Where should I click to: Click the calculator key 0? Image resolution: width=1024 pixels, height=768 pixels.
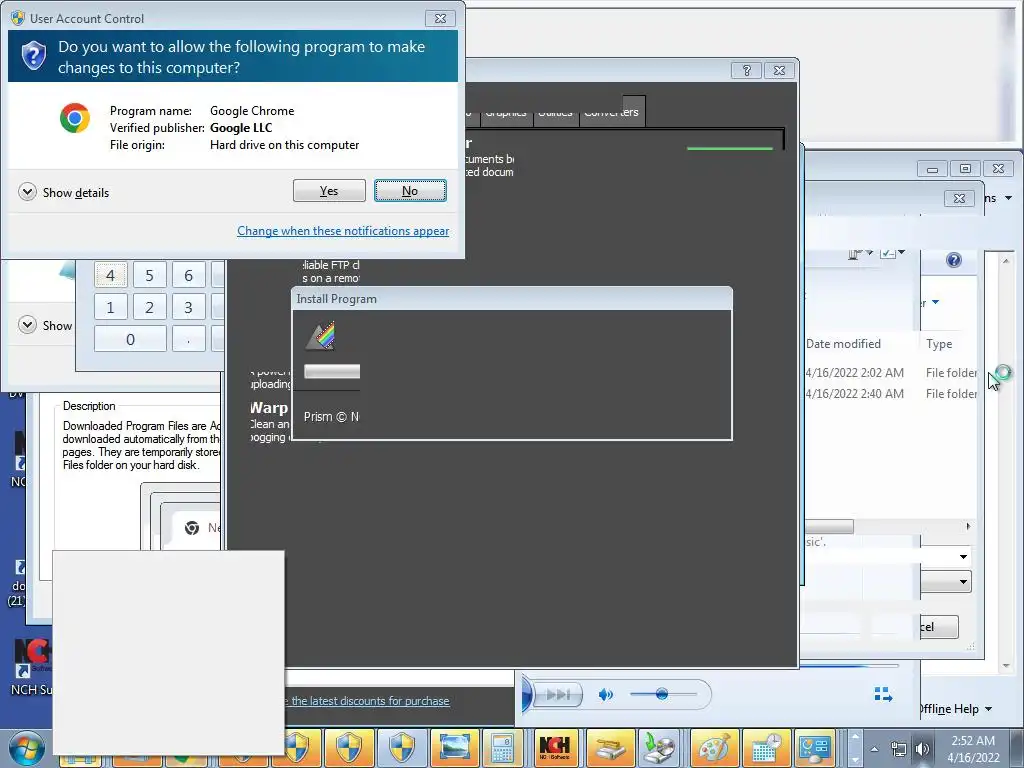click(130, 339)
